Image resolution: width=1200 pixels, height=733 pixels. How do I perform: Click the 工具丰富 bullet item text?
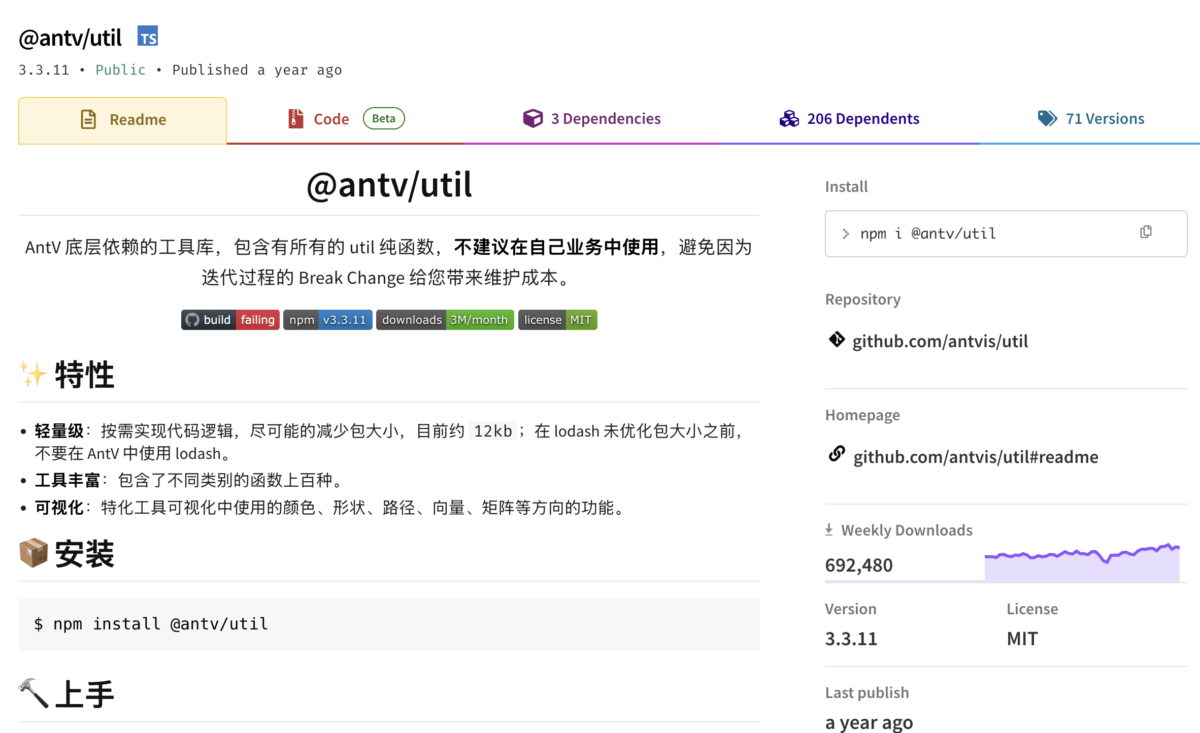[189, 480]
